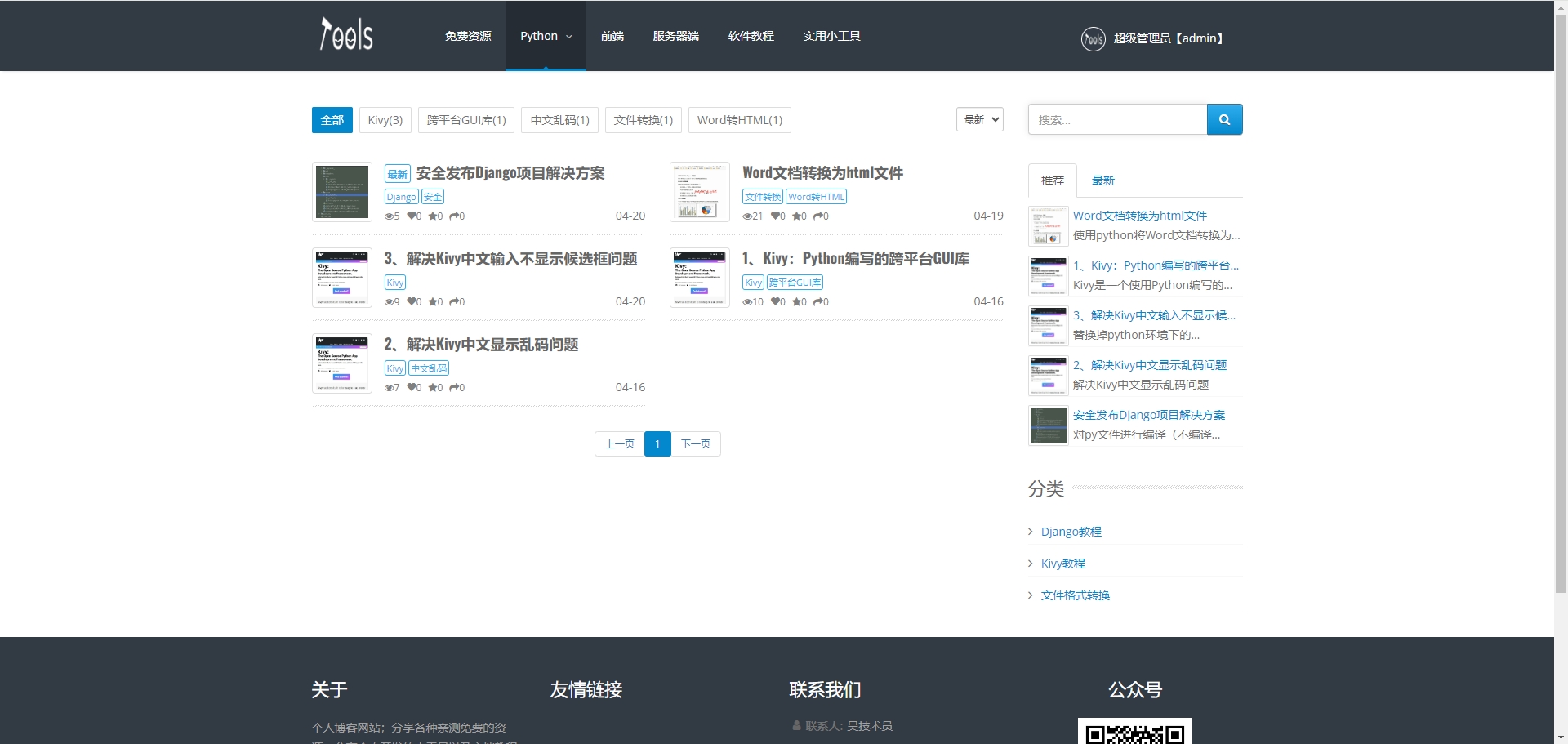Switch to the 推荐 sidebar tab

point(1052,180)
